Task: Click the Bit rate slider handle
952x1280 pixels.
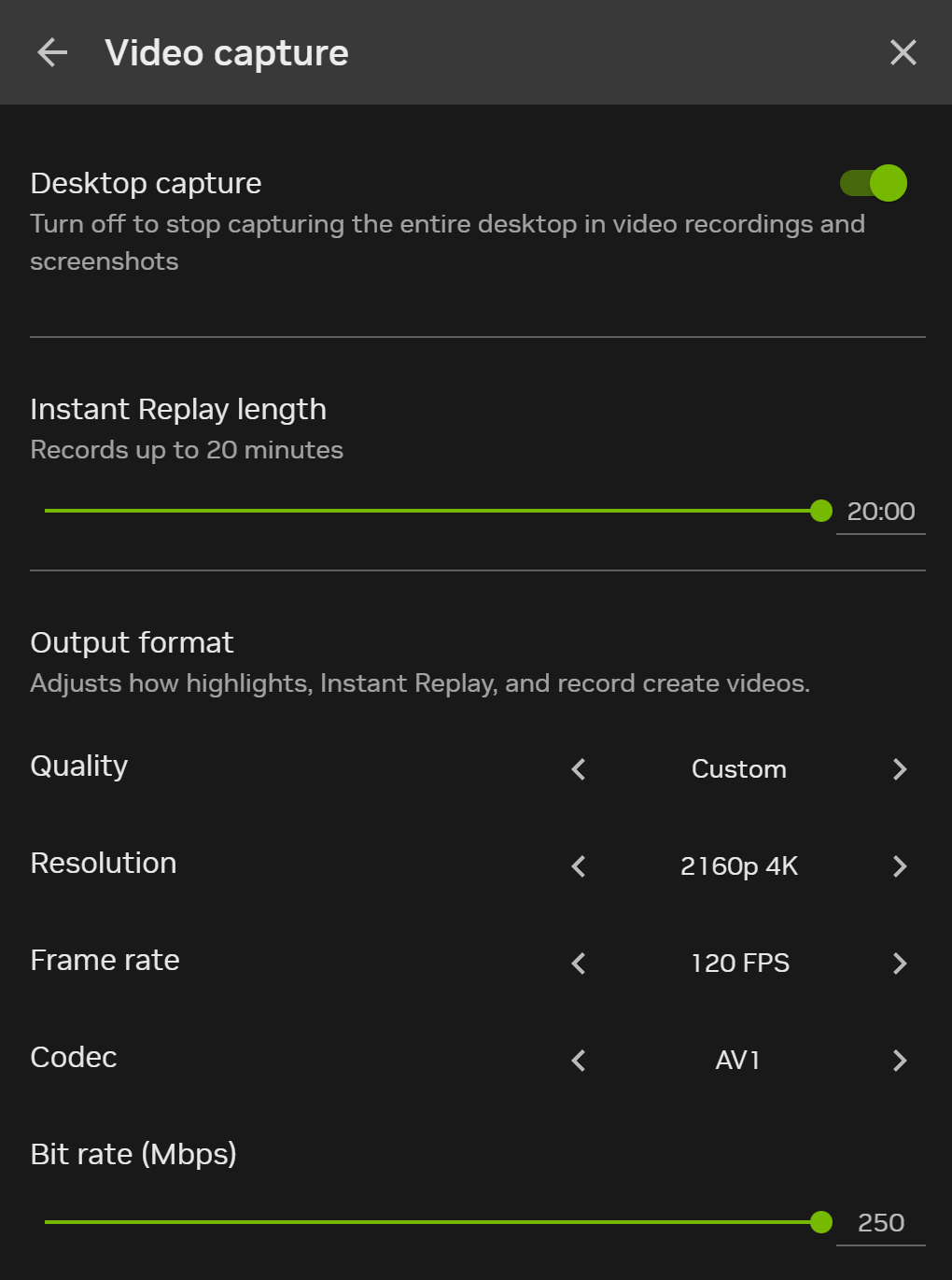Action: tap(821, 1222)
